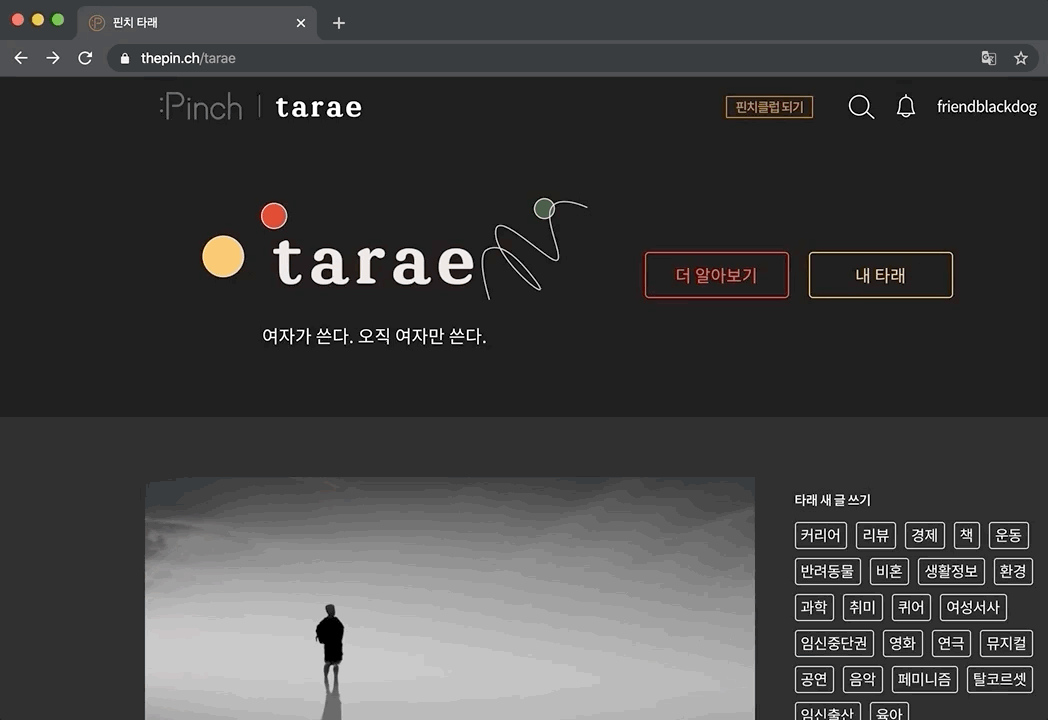Open friendblackdog user menu
Screen dimensions: 1048x720
[x=987, y=107]
